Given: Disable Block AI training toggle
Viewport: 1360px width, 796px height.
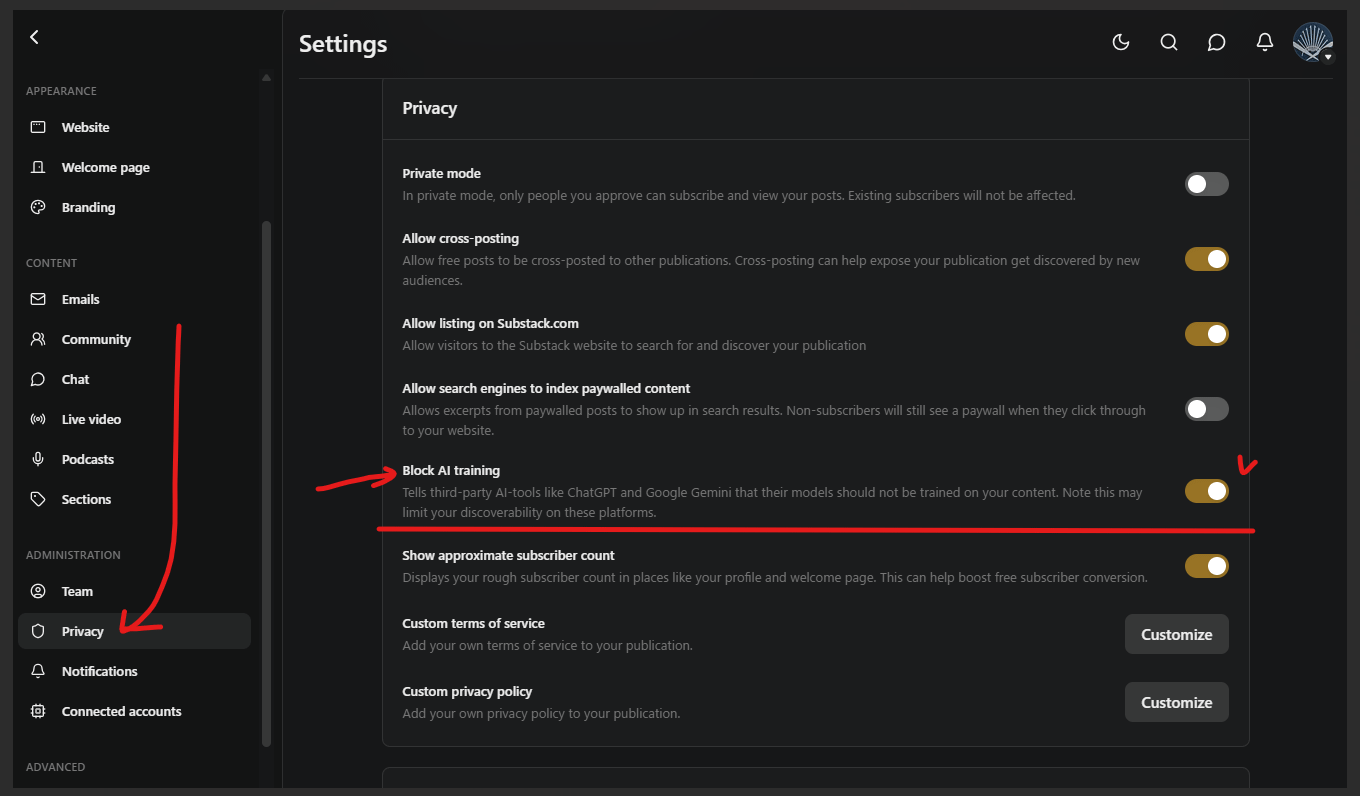Looking at the screenshot, I should [1207, 491].
